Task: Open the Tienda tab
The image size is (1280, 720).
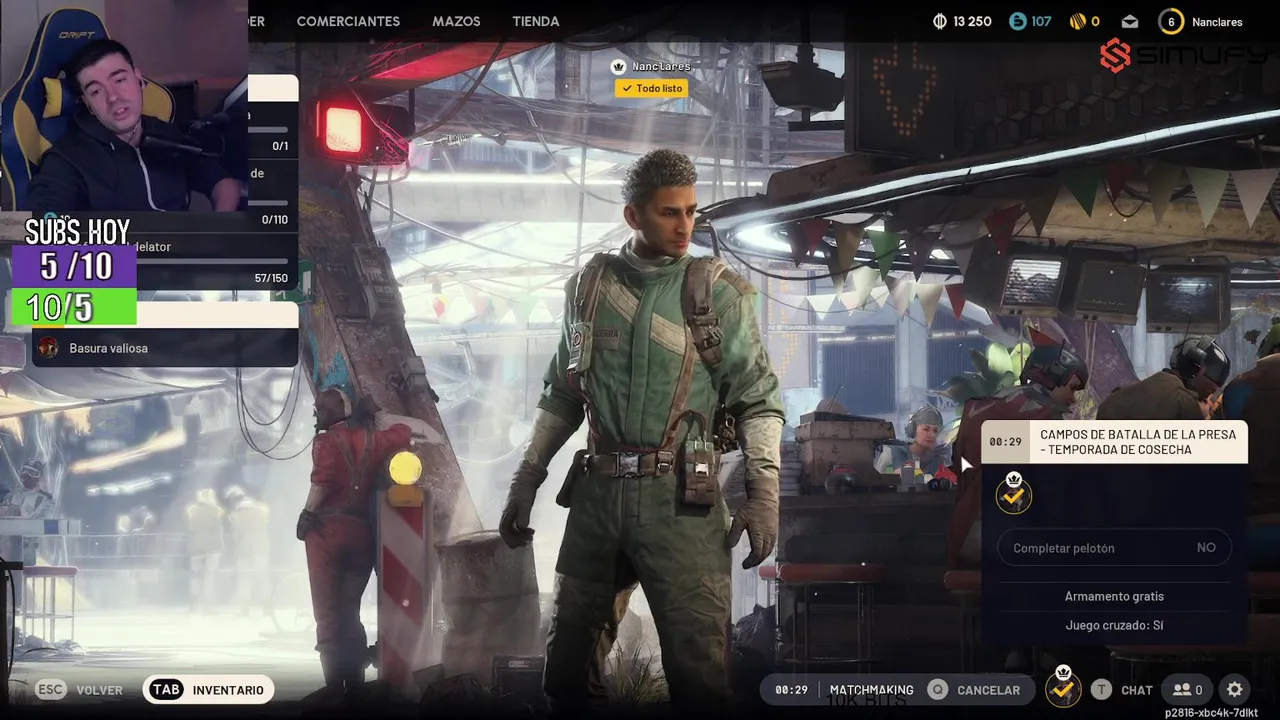Action: (x=535, y=22)
